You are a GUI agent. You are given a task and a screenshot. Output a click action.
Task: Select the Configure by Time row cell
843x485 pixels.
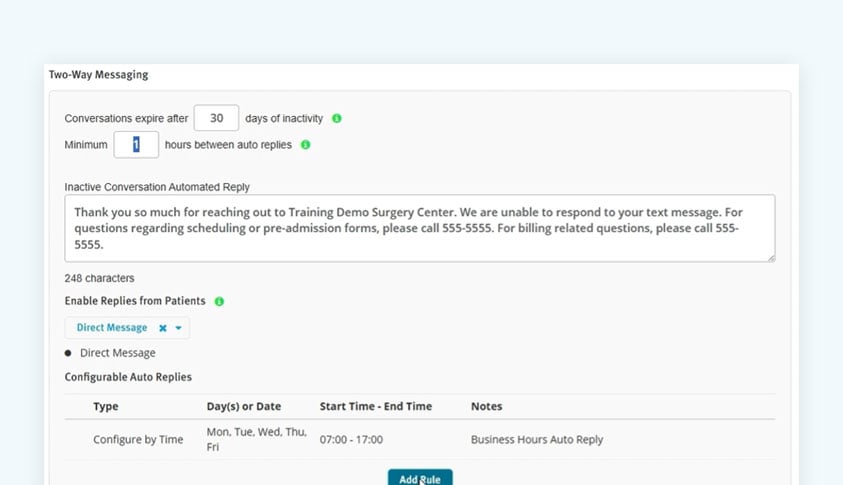[138, 439]
